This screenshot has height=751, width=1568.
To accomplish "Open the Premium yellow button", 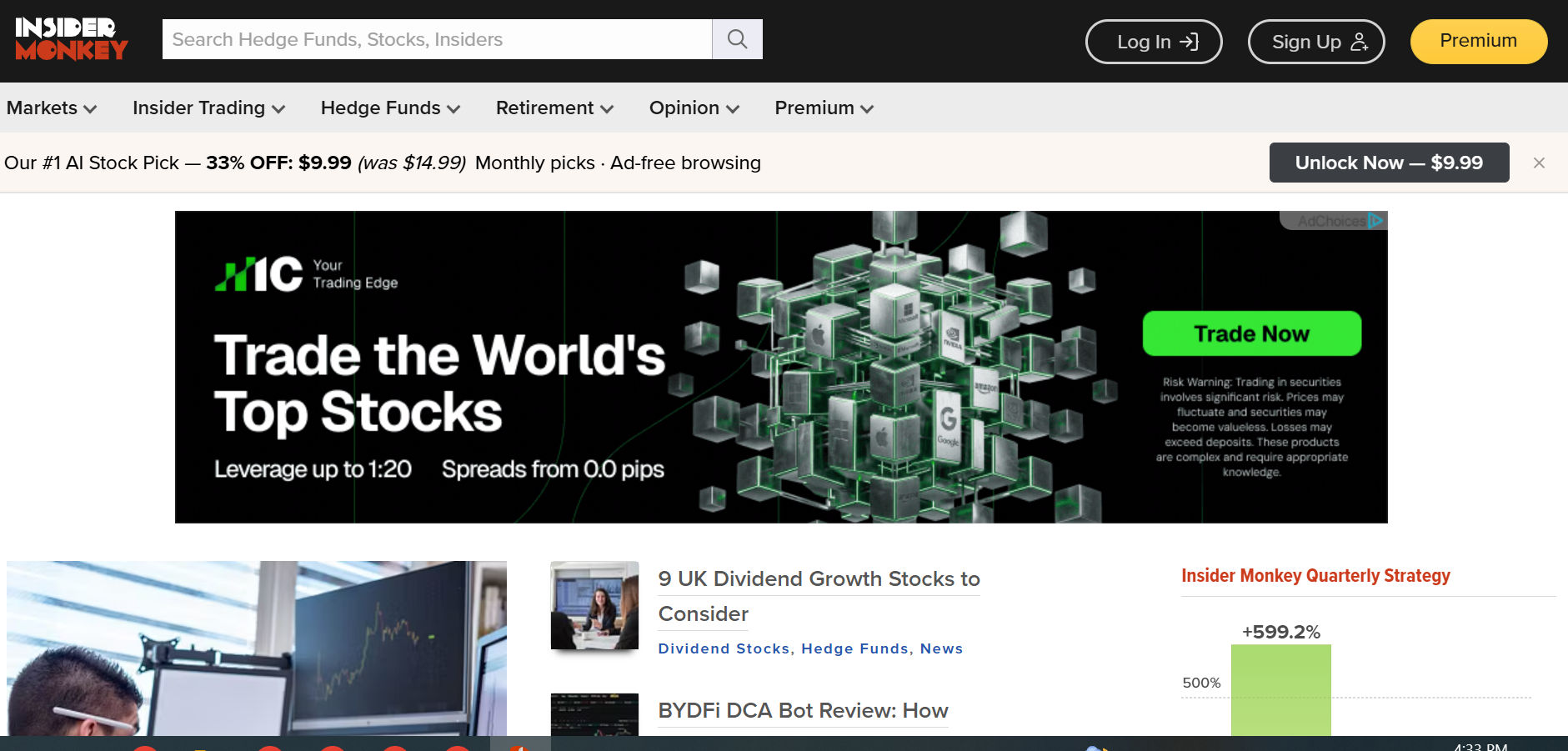I will (x=1479, y=42).
